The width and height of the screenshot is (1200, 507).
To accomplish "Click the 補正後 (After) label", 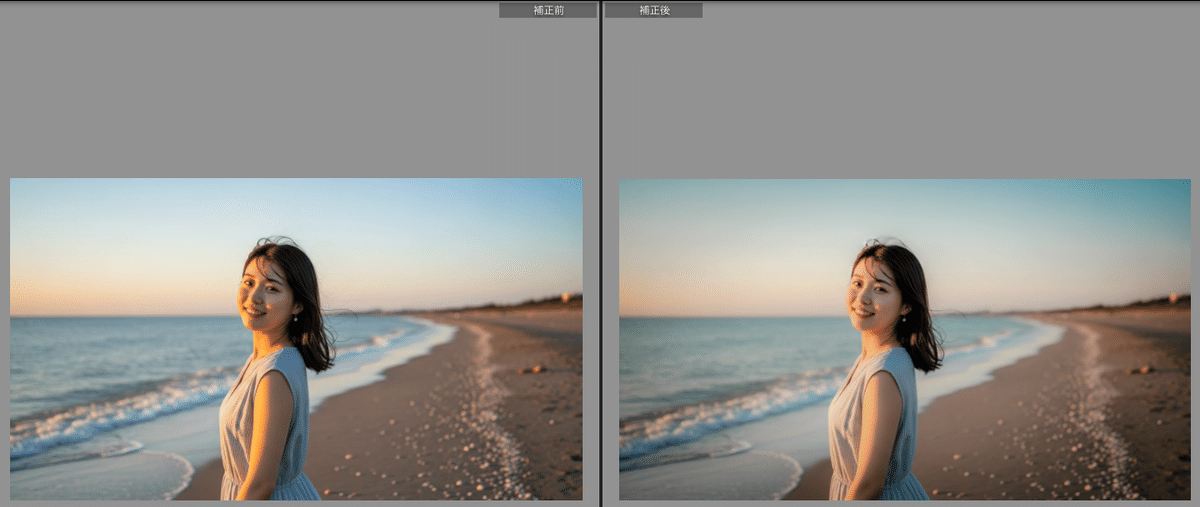I will 652,10.
